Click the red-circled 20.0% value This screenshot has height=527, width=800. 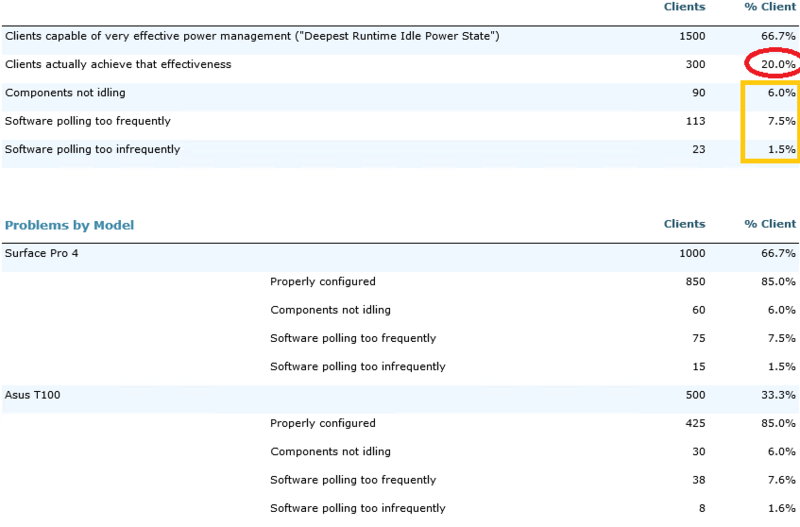point(777,65)
